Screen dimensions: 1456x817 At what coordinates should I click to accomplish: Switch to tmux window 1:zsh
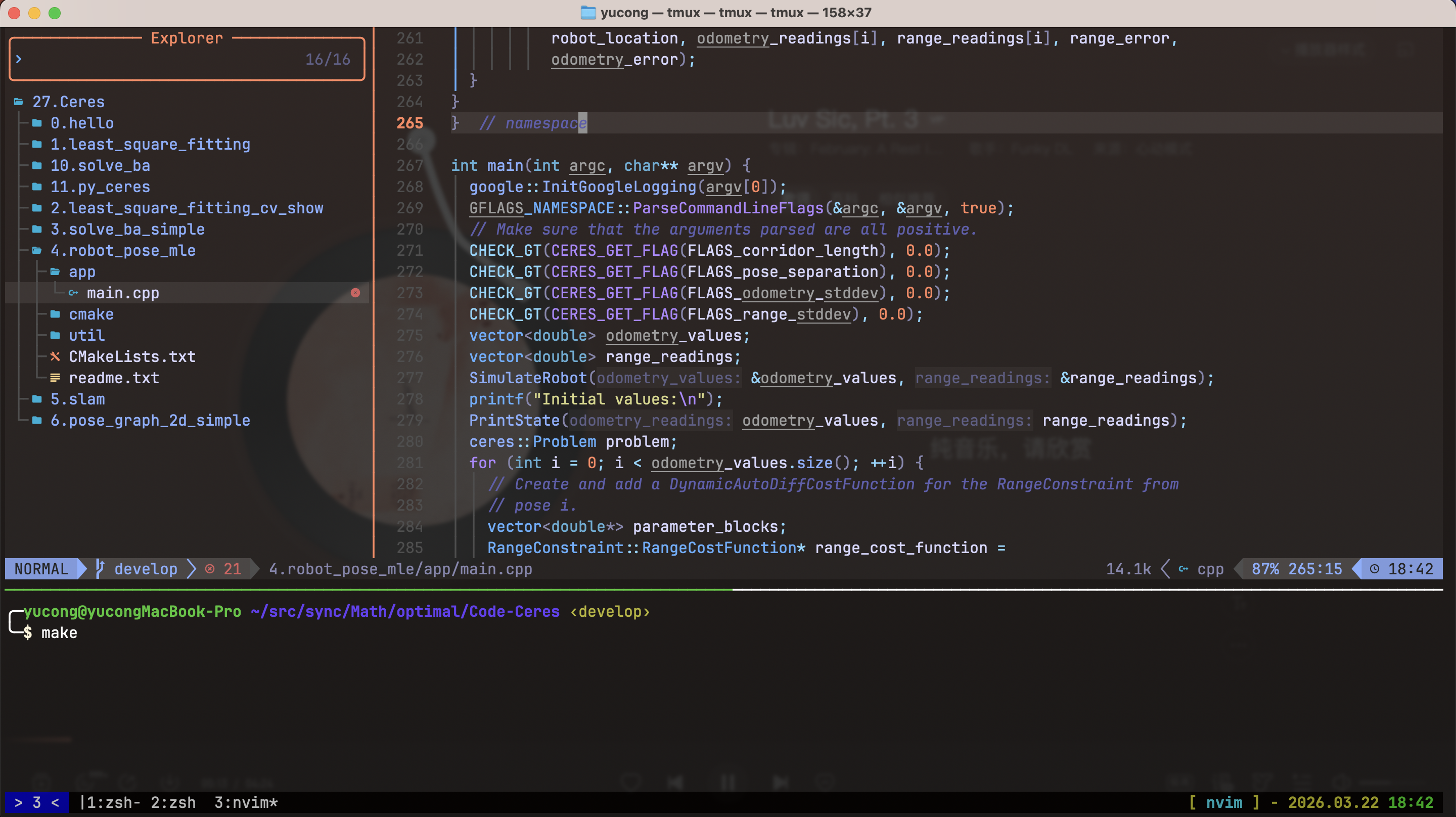coord(110,803)
